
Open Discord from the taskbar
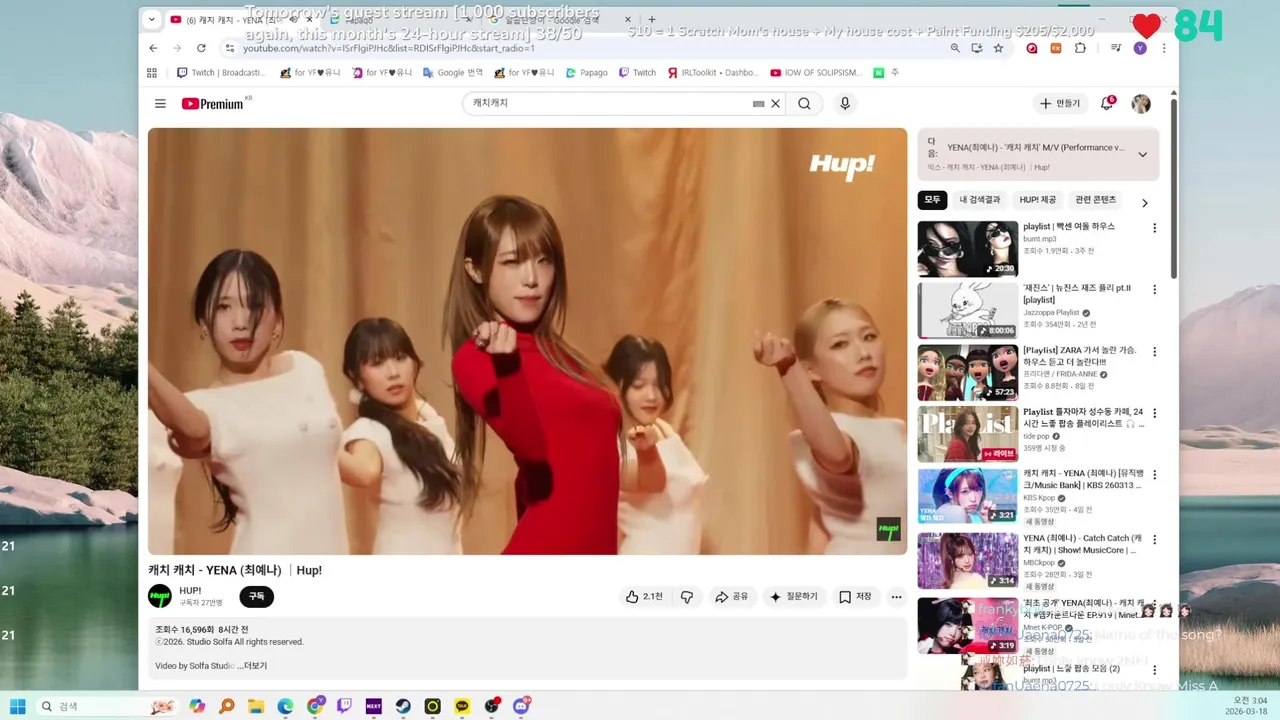point(521,706)
